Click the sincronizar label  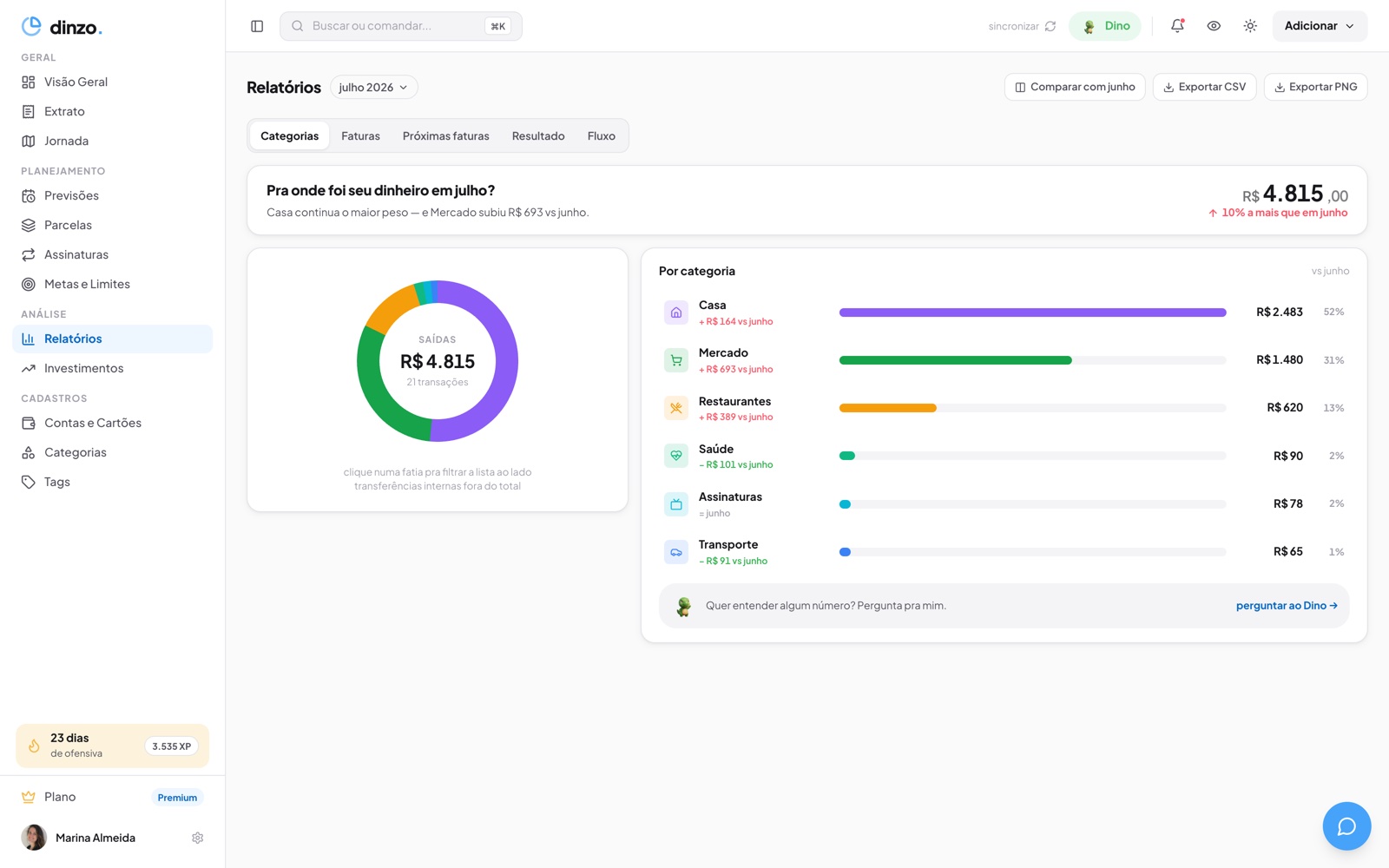(1013, 26)
